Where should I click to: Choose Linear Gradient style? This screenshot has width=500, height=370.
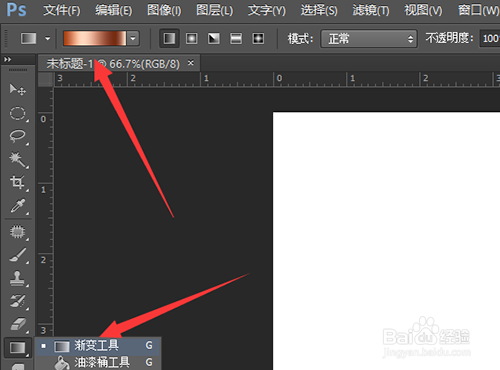click(x=169, y=39)
